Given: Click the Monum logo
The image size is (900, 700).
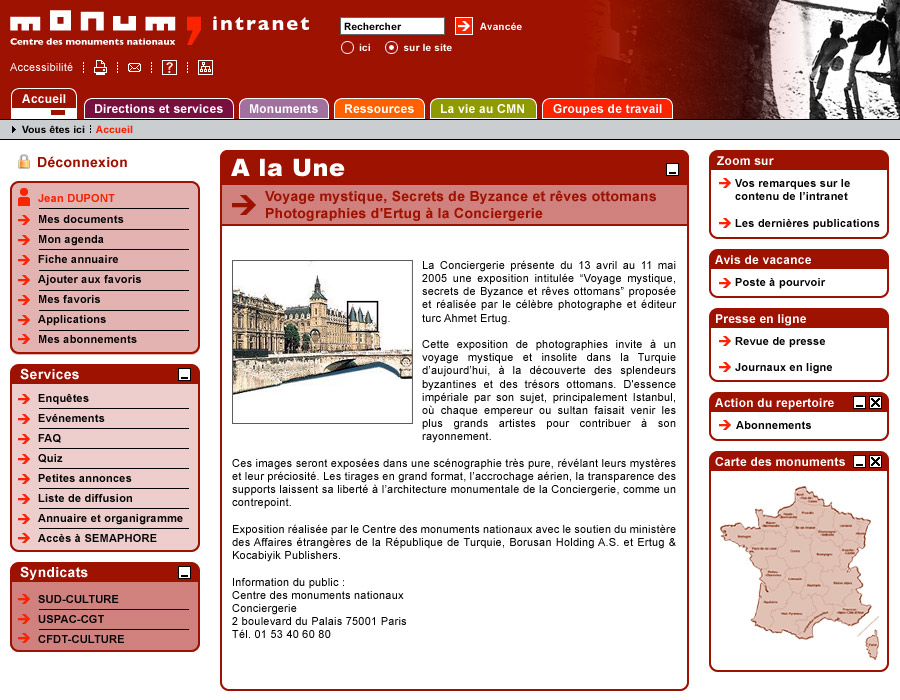Looking at the screenshot, I should (106, 28).
